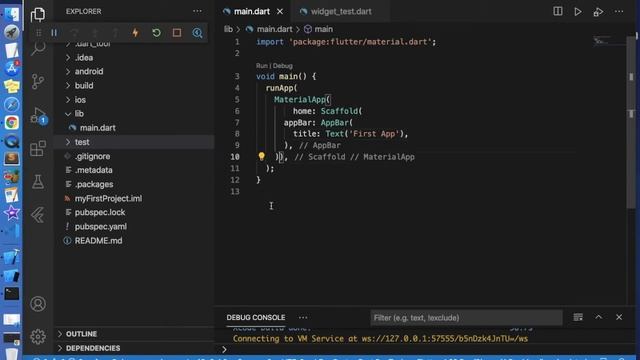The image size is (640, 360).
Task: Open the pubspec.yaml file
Action: point(134,227)
